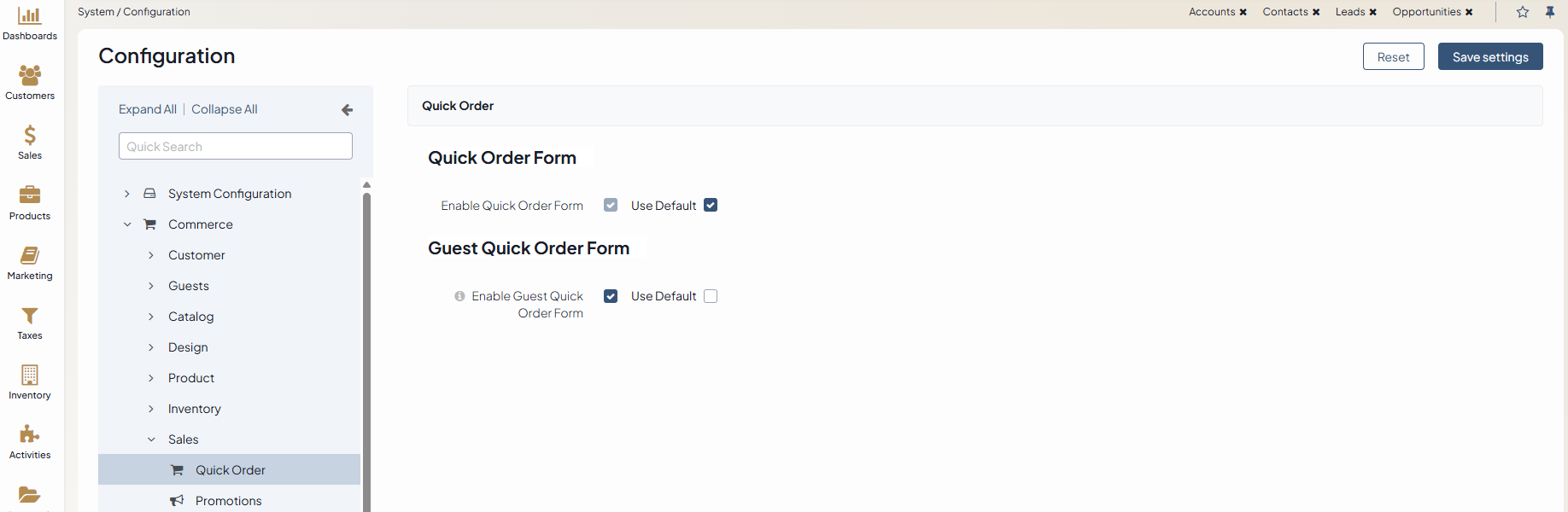Collapse the Commerce tree node
Image resolution: width=1568 pixels, height=512 pixels.
[x=127, y=224]
